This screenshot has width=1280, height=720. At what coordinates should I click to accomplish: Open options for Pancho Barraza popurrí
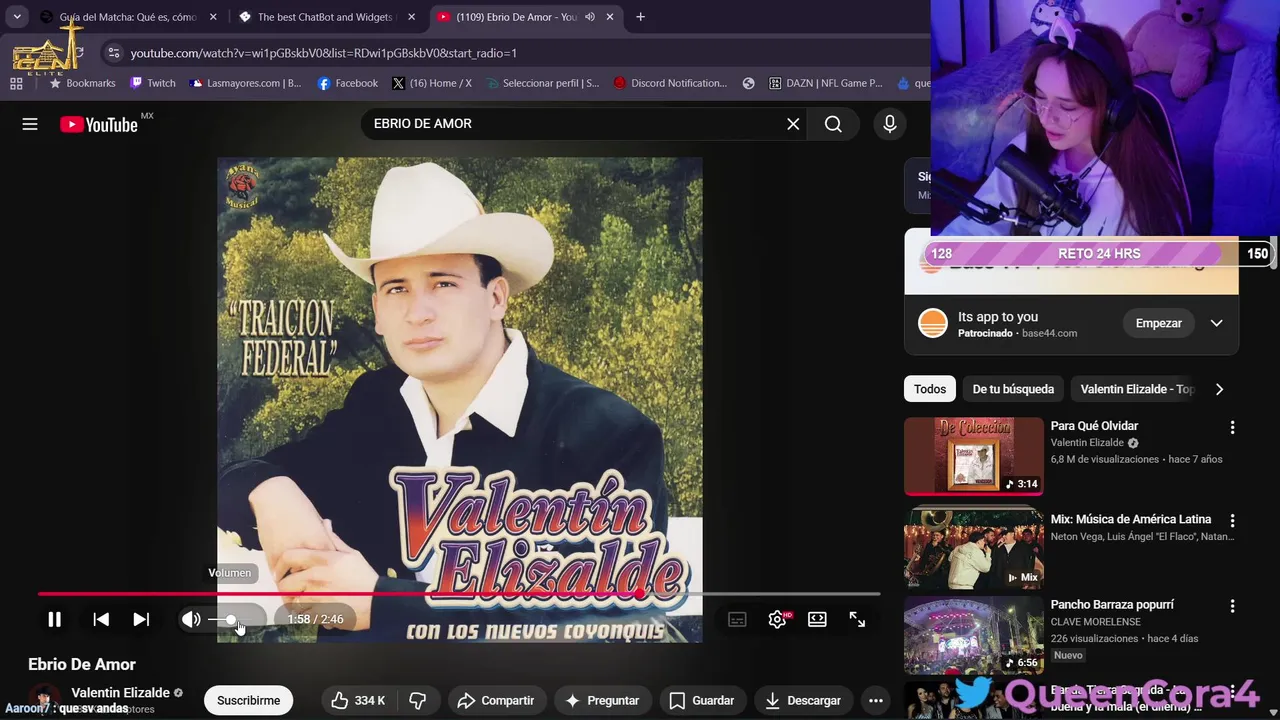click(x=1232, y=606)
